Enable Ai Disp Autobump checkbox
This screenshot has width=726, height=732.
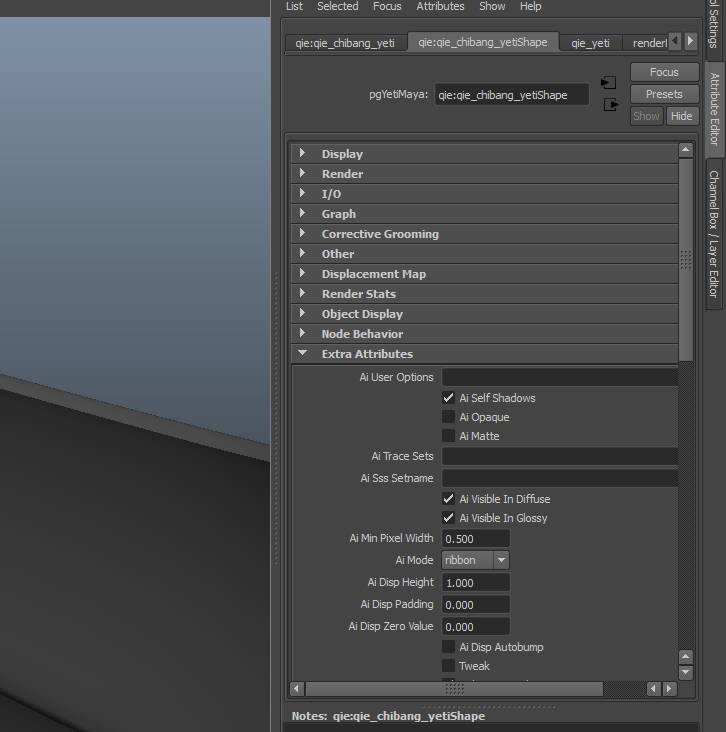(x=448, y=647)
